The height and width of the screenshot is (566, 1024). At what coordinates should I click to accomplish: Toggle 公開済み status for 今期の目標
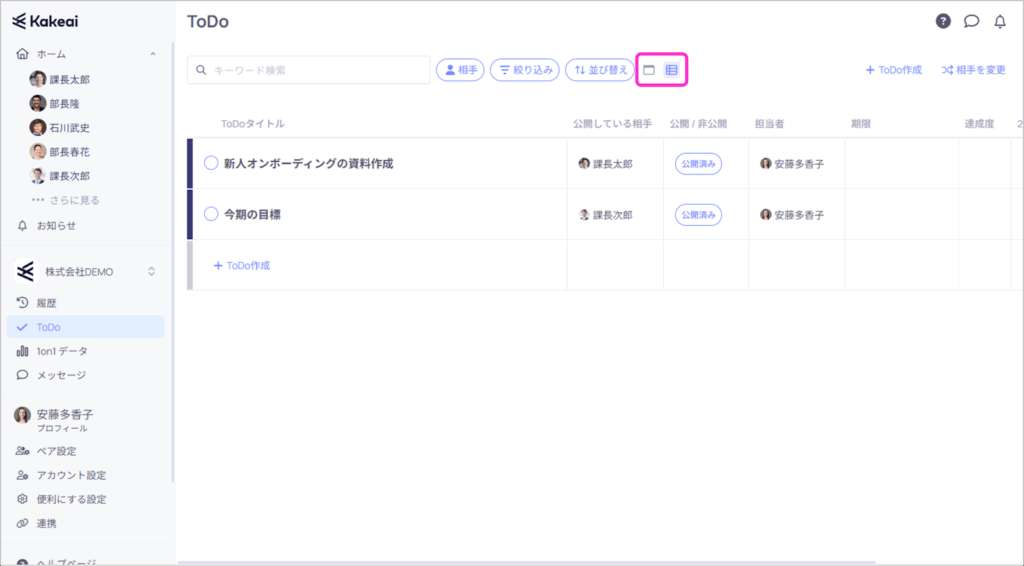(697, 214)
